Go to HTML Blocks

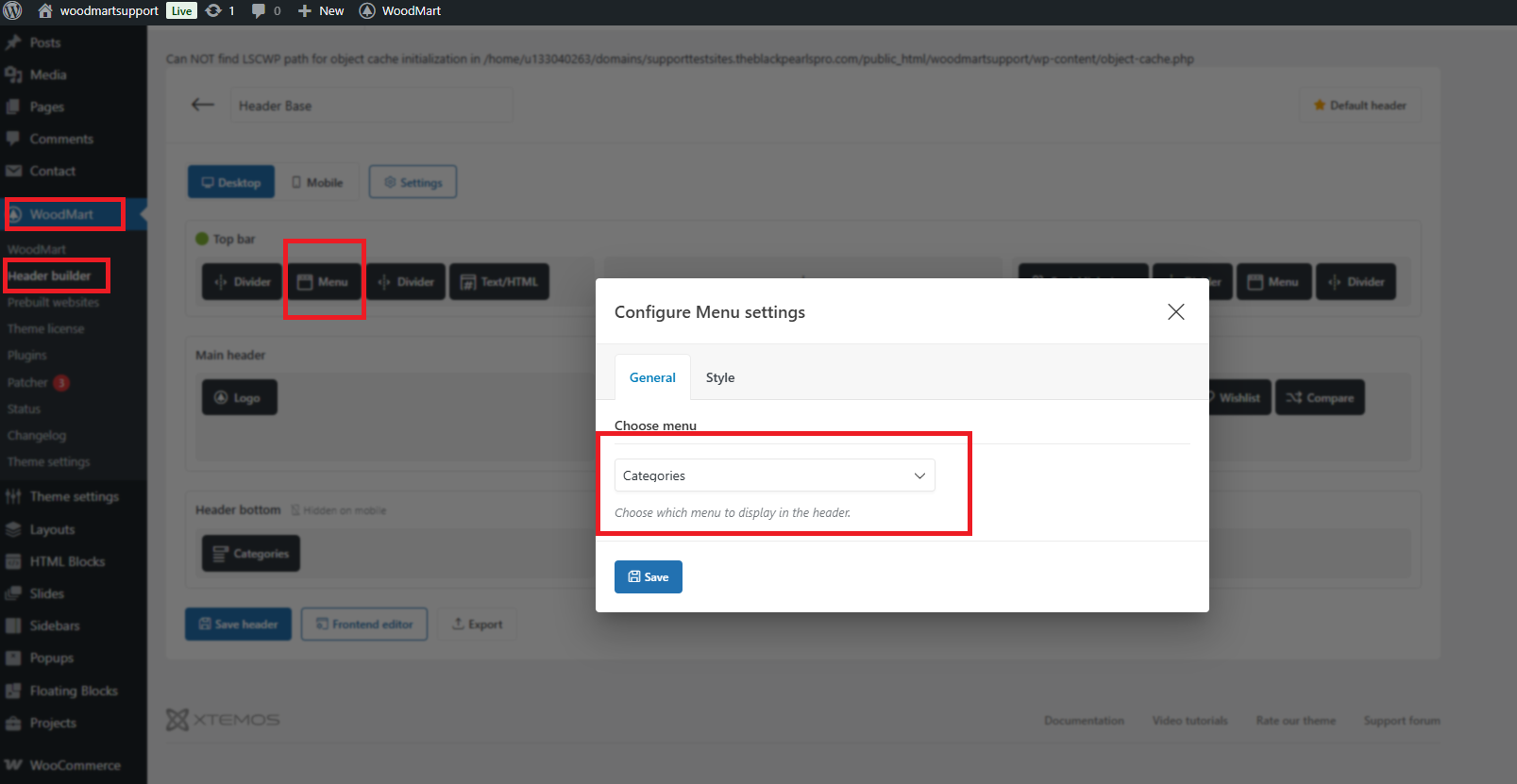[67, 561]
